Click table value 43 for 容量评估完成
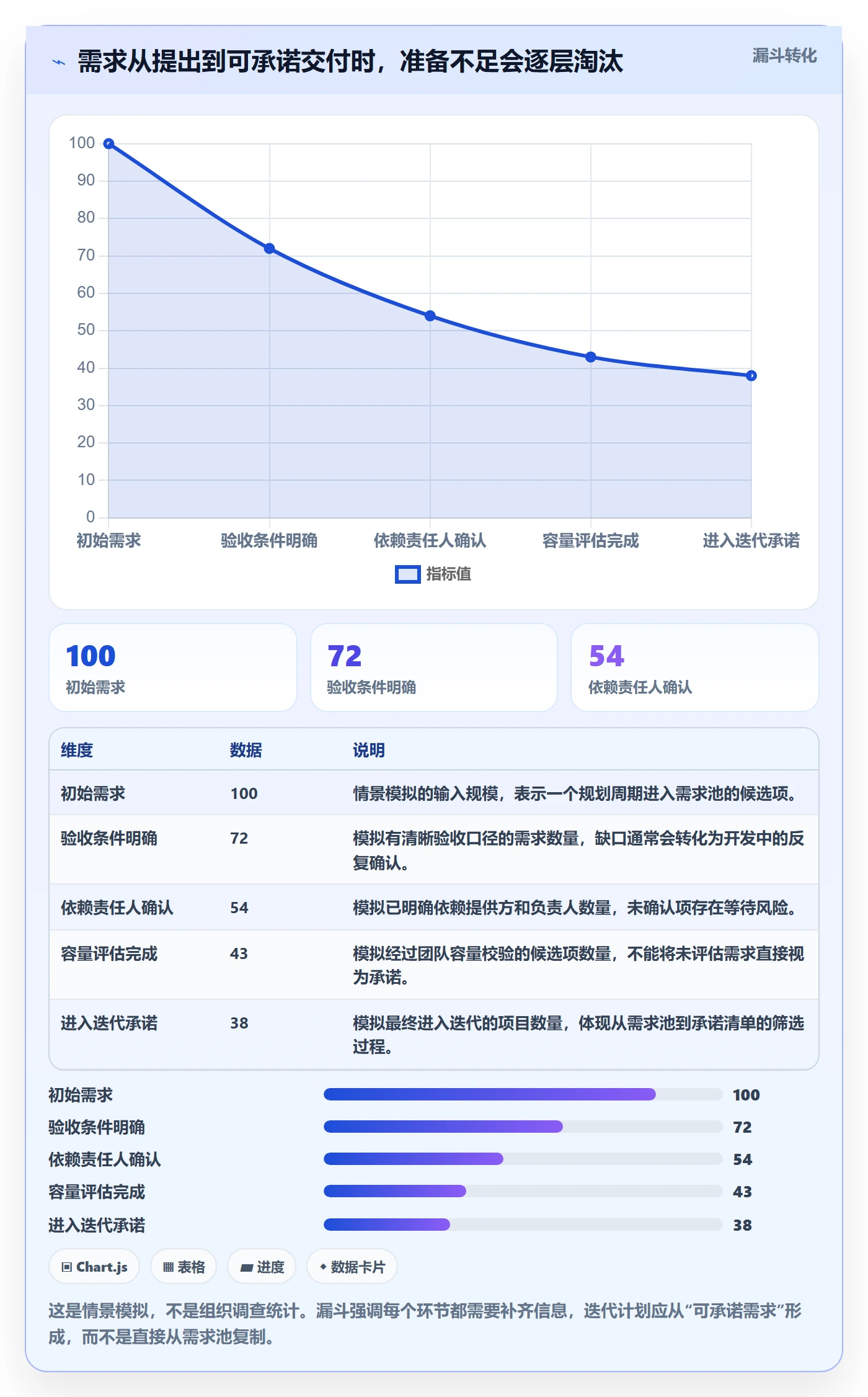The image size is (868, 1397). [239, 954]
